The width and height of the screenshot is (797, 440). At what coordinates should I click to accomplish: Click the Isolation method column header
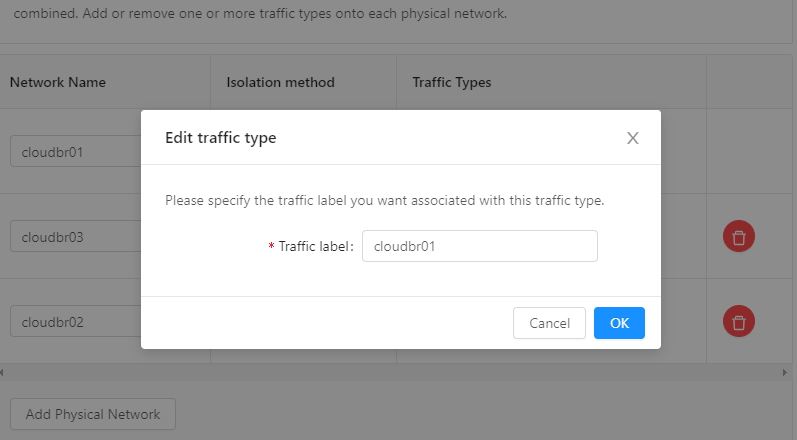[x=281, y=82]
